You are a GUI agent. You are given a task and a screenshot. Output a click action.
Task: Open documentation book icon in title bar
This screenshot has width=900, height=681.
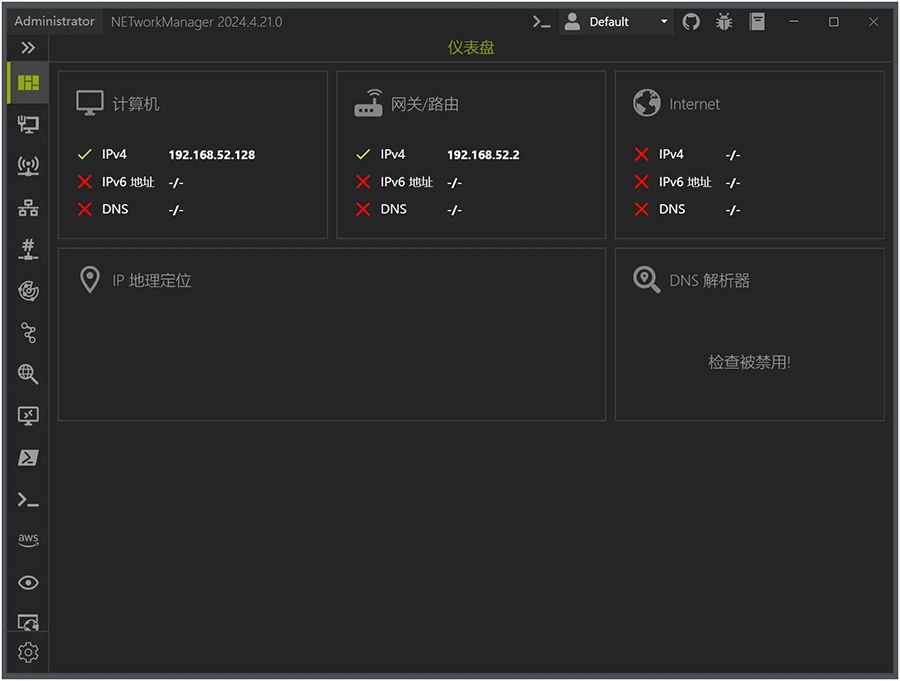tap(757, 21)
